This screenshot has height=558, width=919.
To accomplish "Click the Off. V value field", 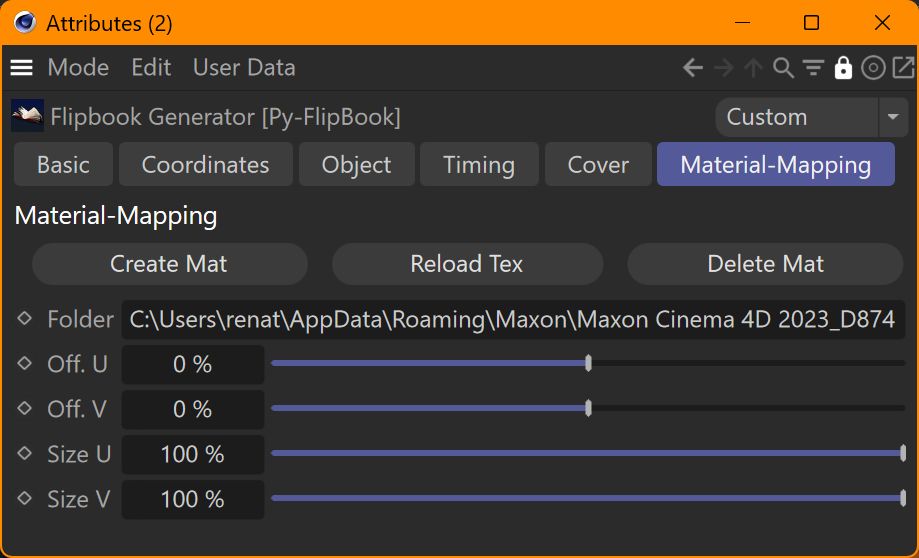I will (193, 409).
